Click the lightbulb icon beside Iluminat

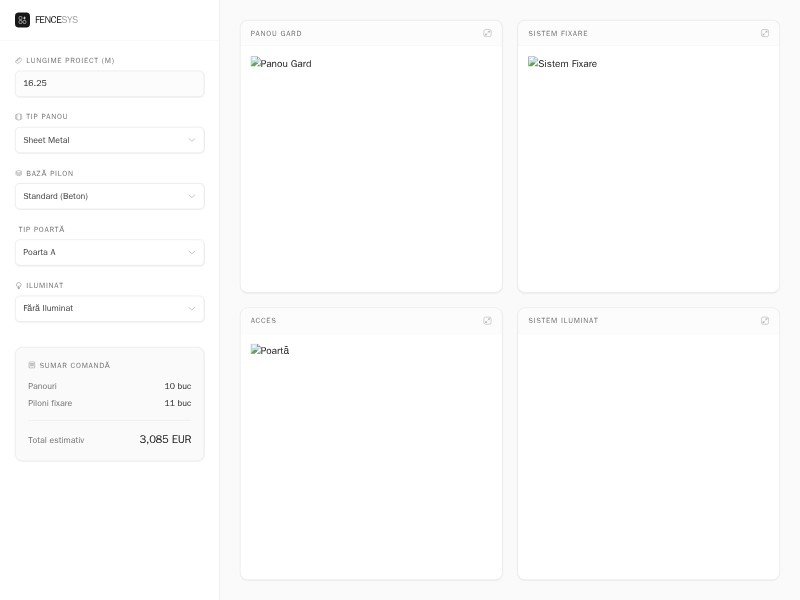pyautogui.click(x=19, y=286)
